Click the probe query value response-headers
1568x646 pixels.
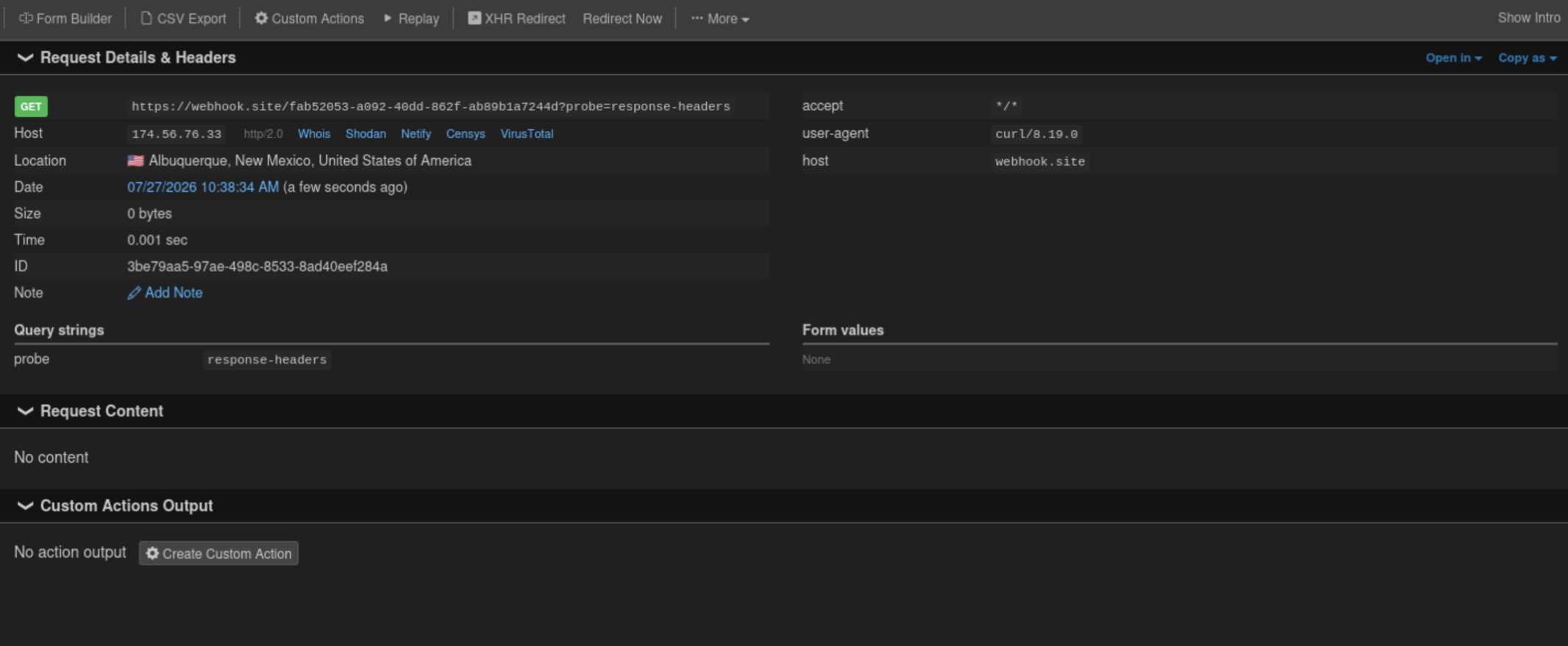pos(267,360)
